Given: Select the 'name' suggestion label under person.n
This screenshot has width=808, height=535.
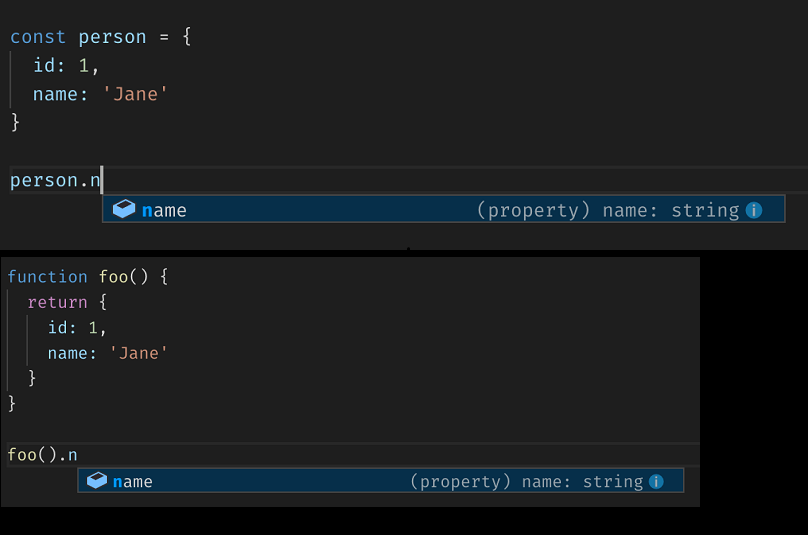Looking at the screenshot, I should [x=164, y=210].
